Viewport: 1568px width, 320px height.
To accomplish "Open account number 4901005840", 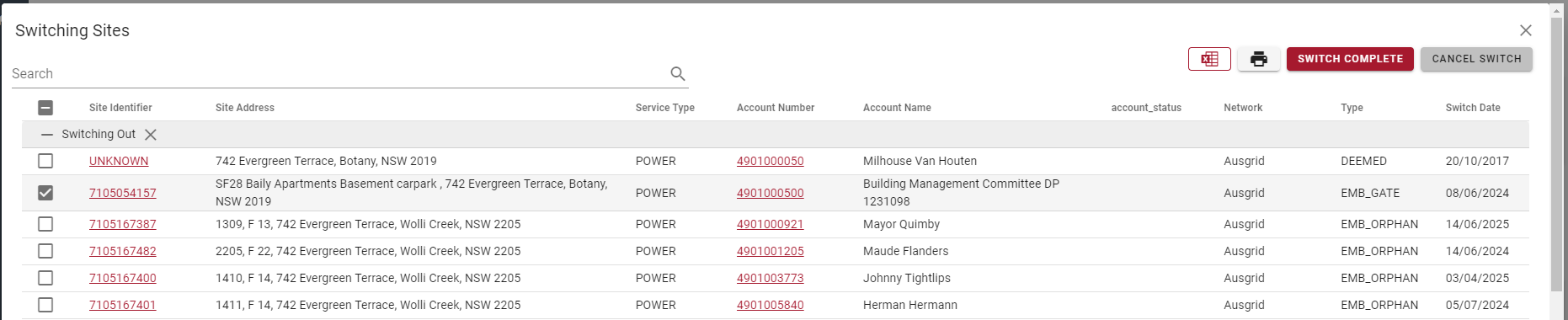I will coord(771,305).
